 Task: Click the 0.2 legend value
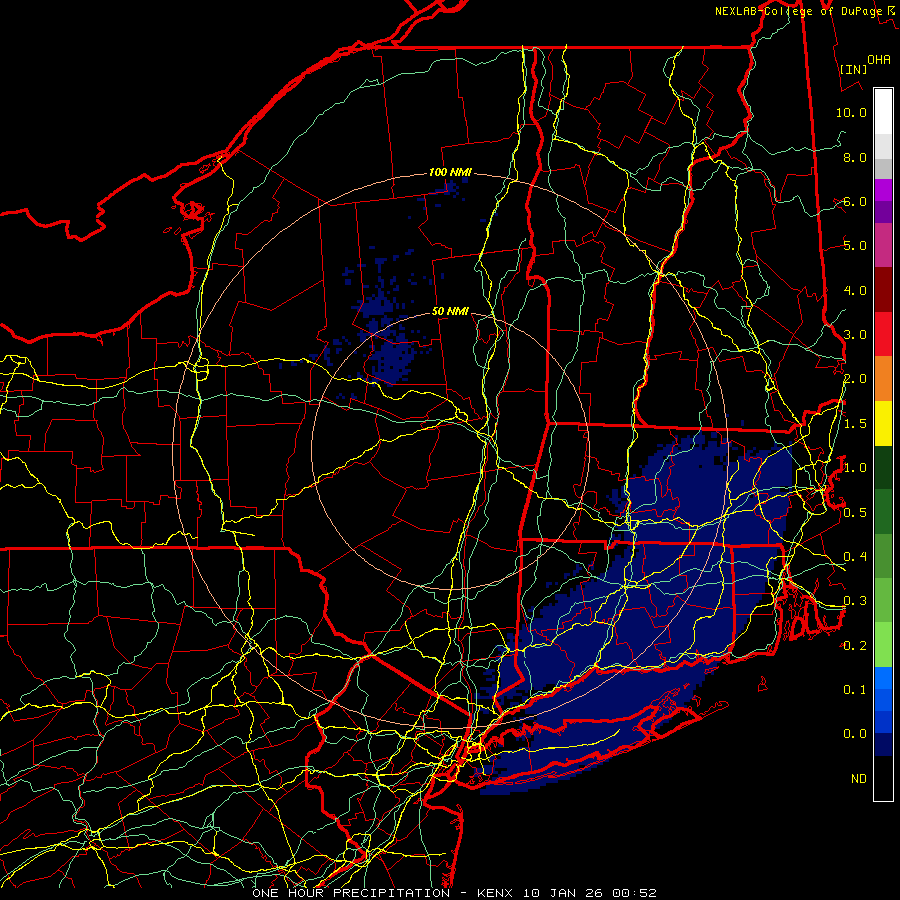[855, 646]
